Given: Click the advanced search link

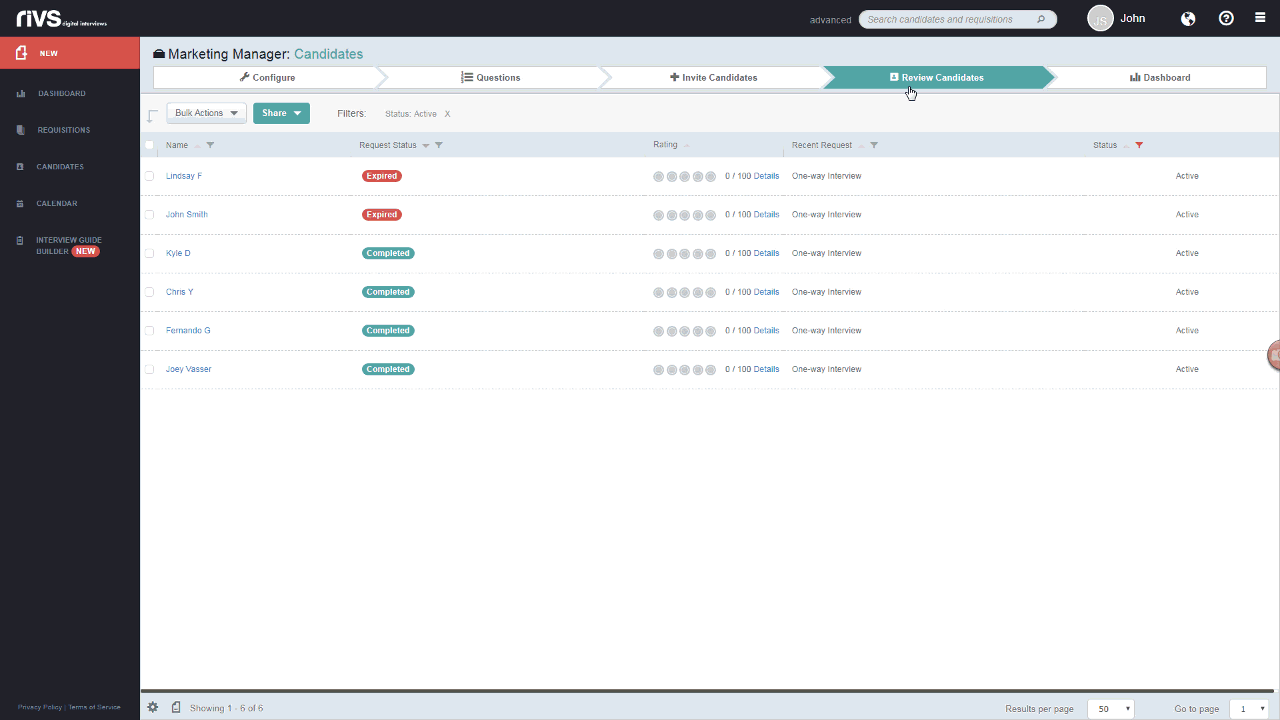Looking at the screenshot, I should pos(830,20).
